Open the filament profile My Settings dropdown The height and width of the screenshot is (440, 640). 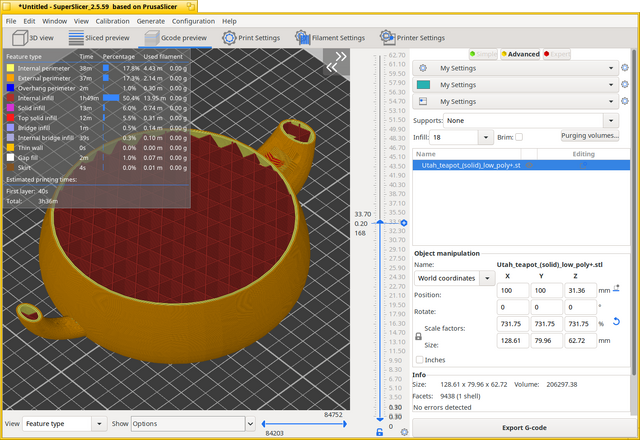(515, 84)
